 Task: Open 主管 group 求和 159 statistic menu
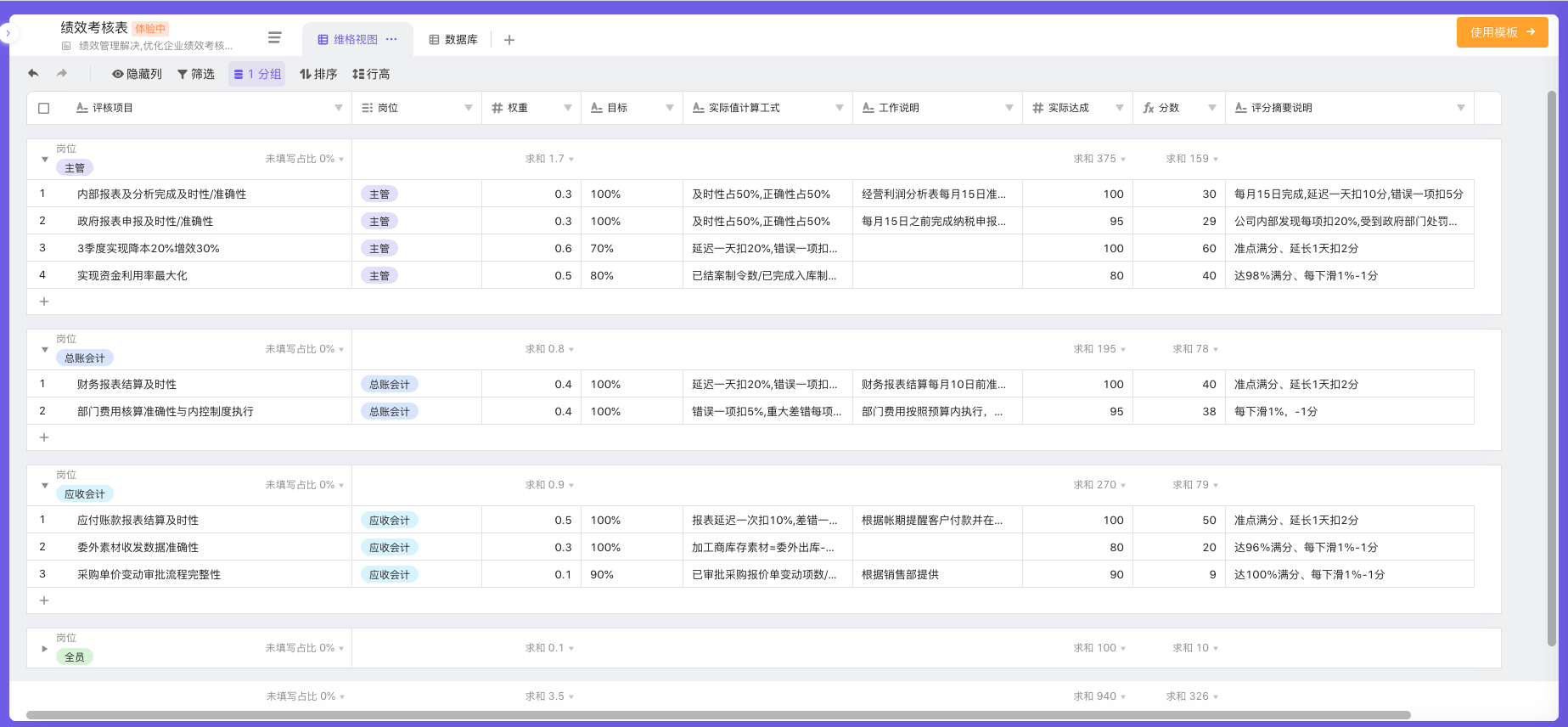1192,159
